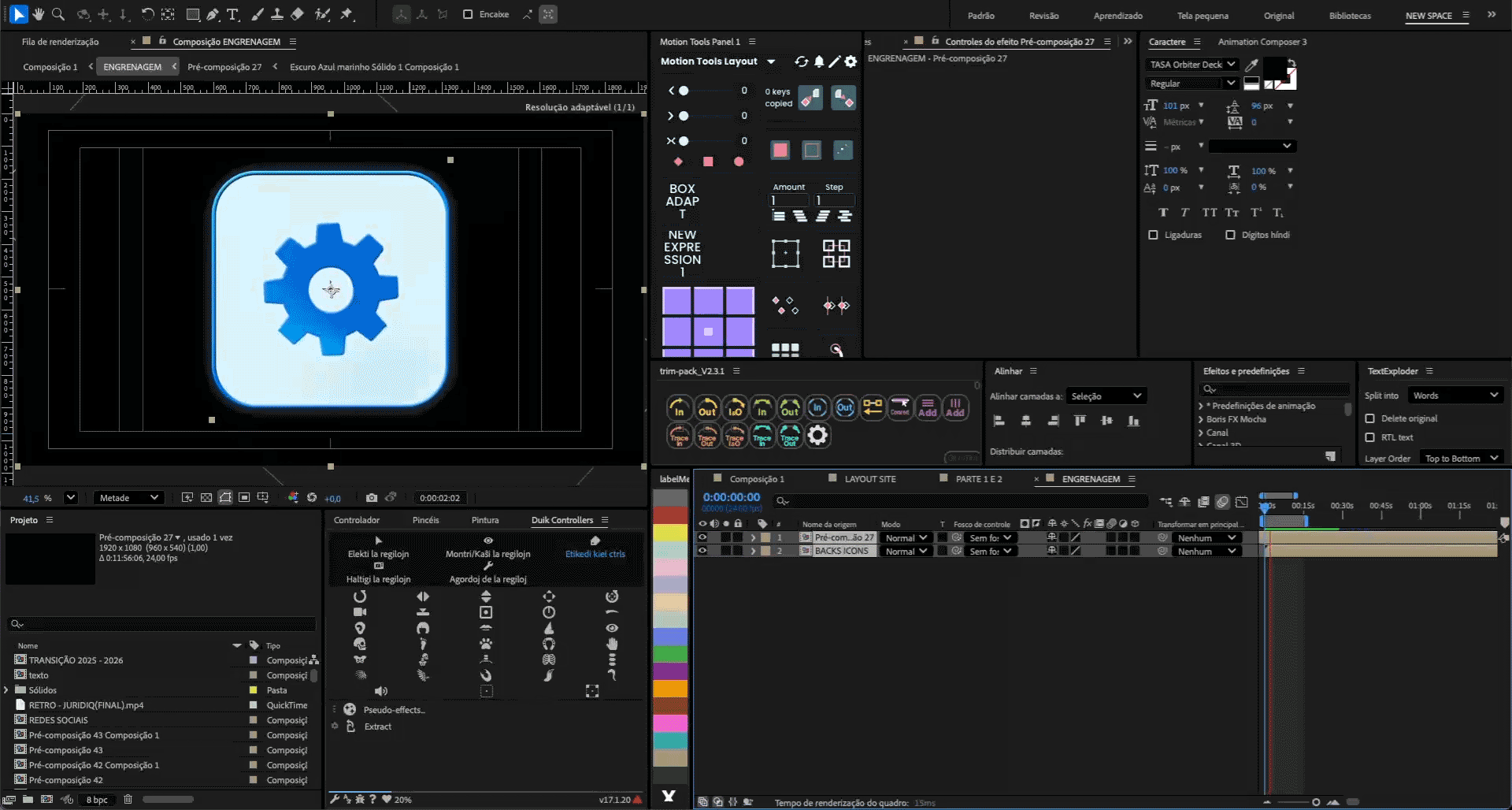Enable Delete original in TextExploder
Screen dimensions: 1512x810
[1369, 418]
